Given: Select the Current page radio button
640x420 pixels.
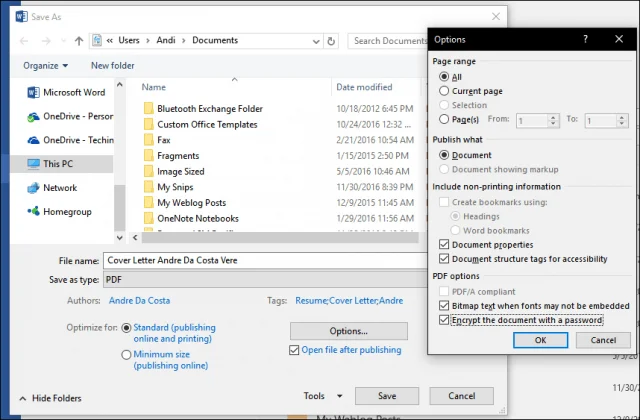Looking at the screenshot, I should (x=444, y=91).
